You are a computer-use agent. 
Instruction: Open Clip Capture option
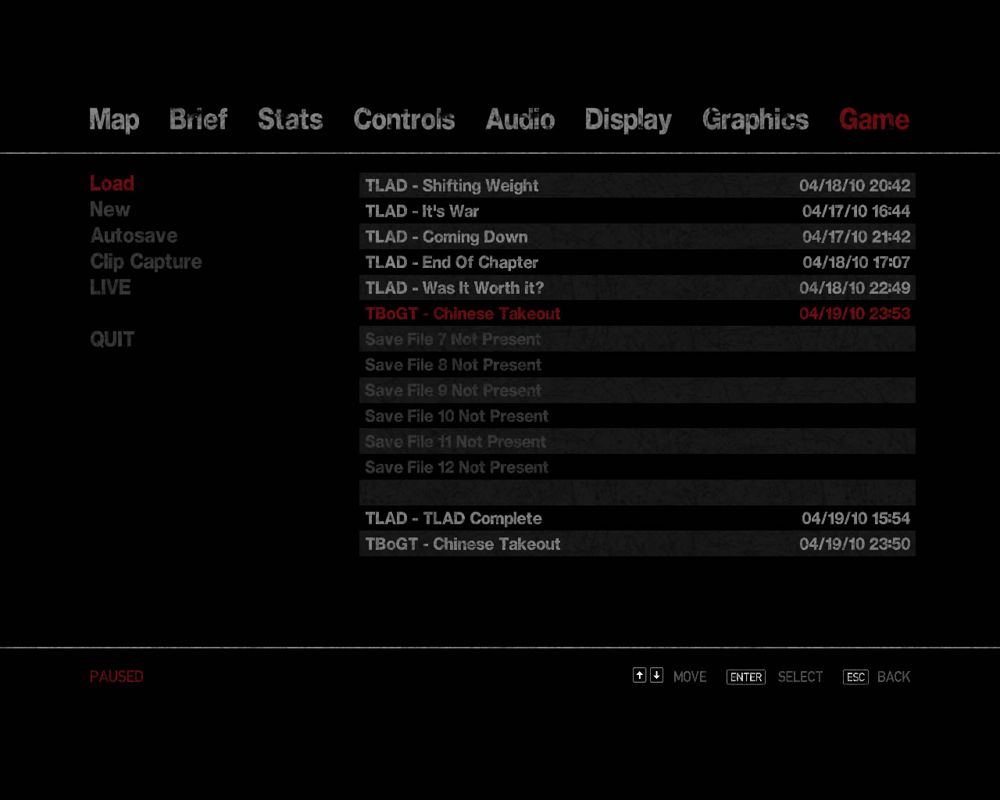pyautogui.click(x=146, y=262)
